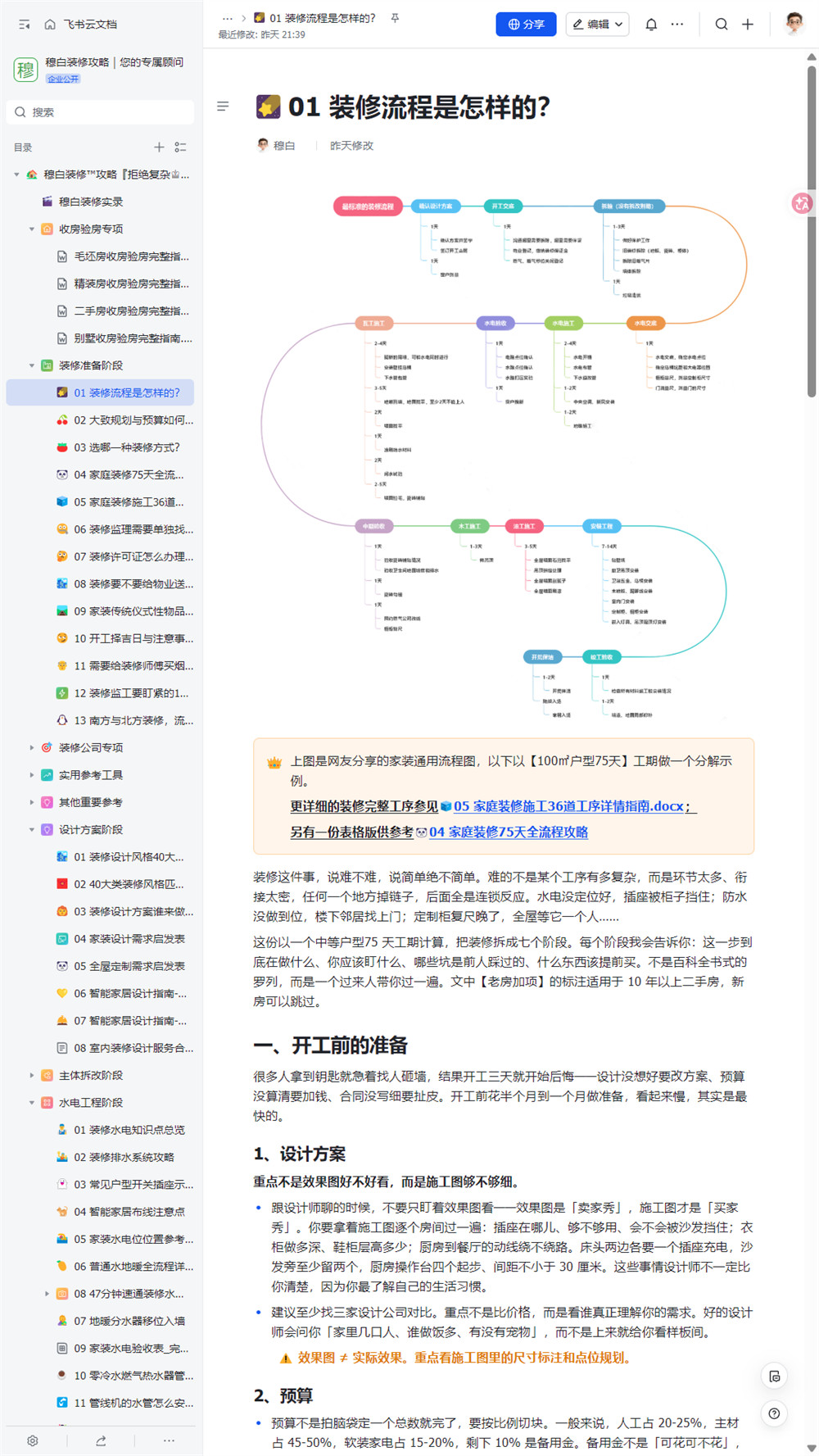Screen dimensions: 819x1456
Task: Click the 1、设计方案 subheading
Action: [x=300, y=1154]
